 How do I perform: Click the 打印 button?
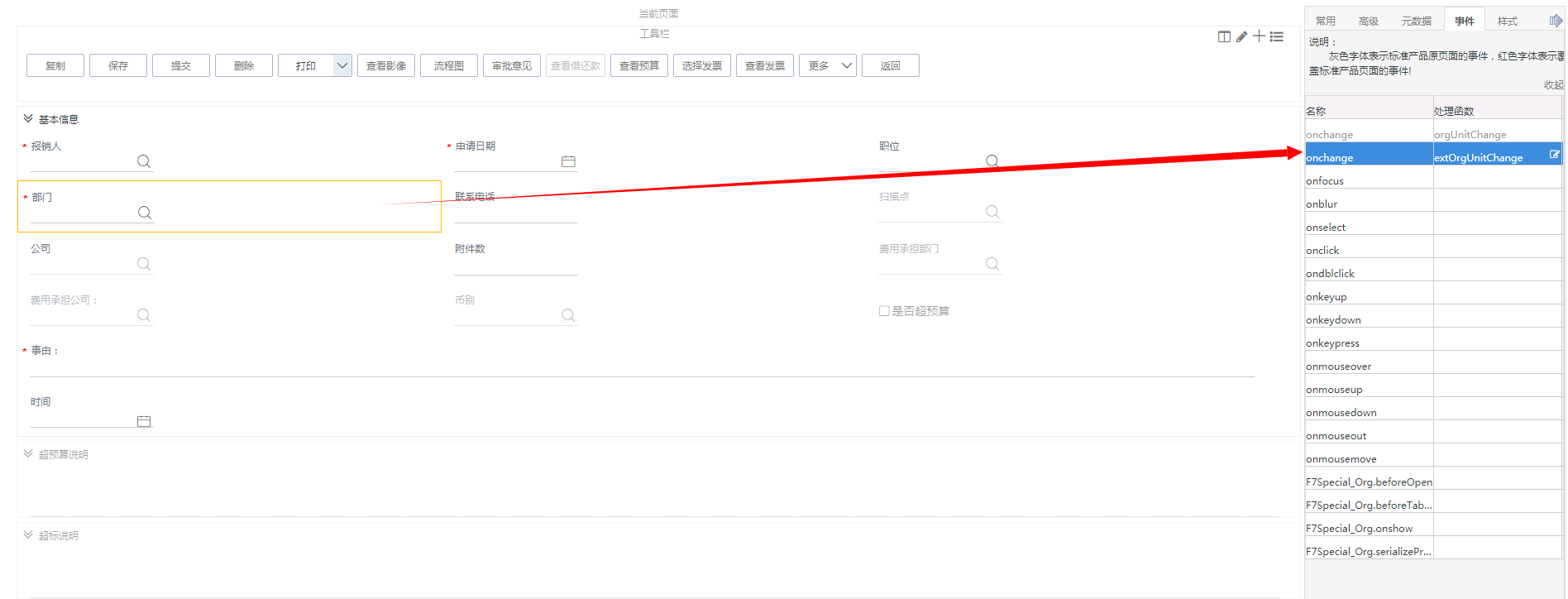point(306,65)
